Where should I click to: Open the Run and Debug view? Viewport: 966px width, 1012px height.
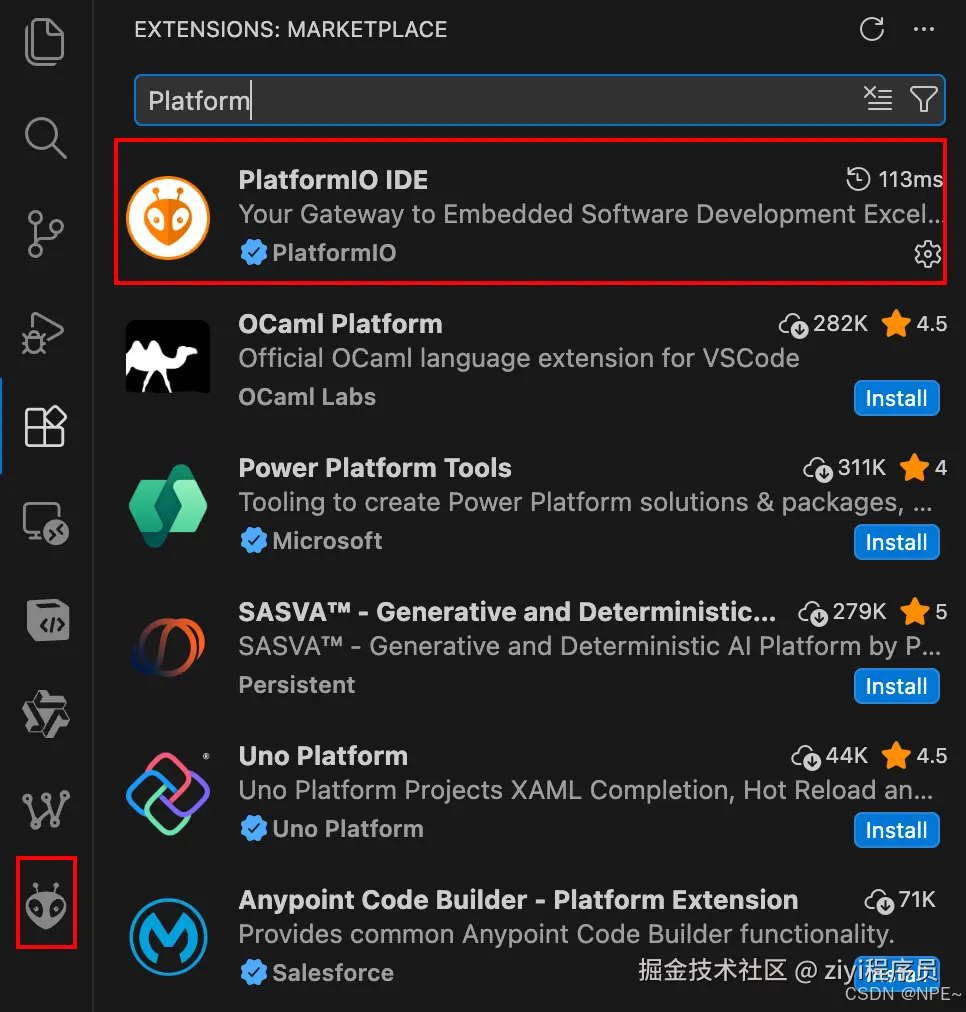tap(43, 332)
